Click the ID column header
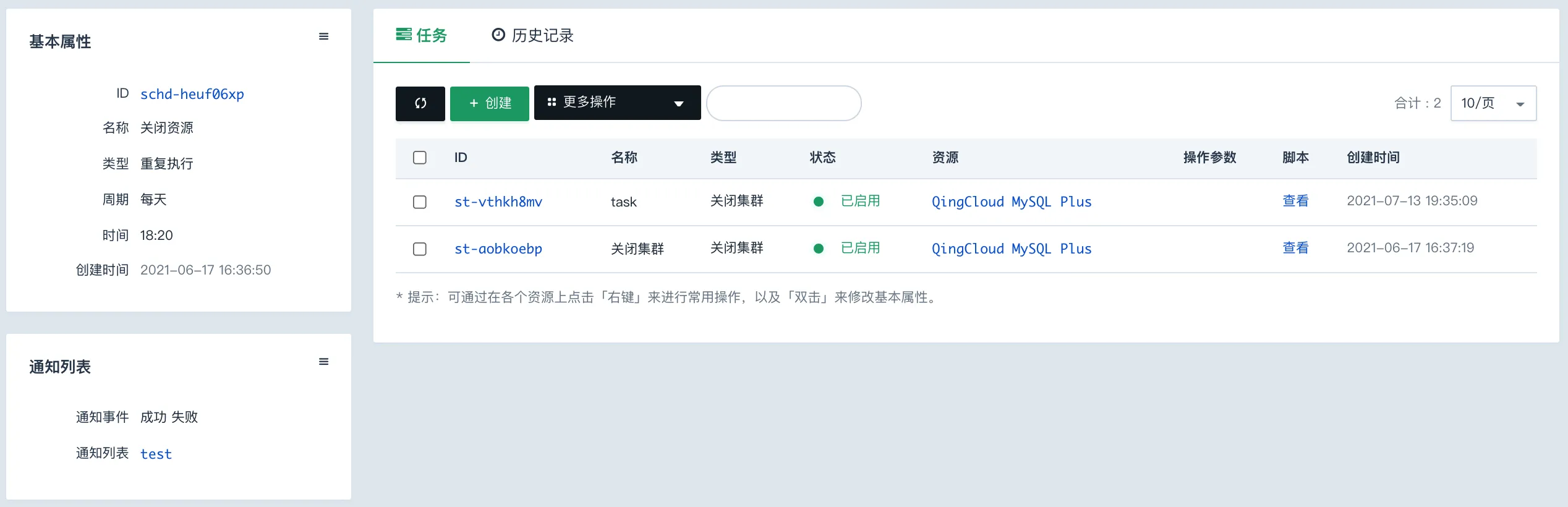The width and height of the screenshot is (1568, 507). pyautogui.click(x=461, y=158)
